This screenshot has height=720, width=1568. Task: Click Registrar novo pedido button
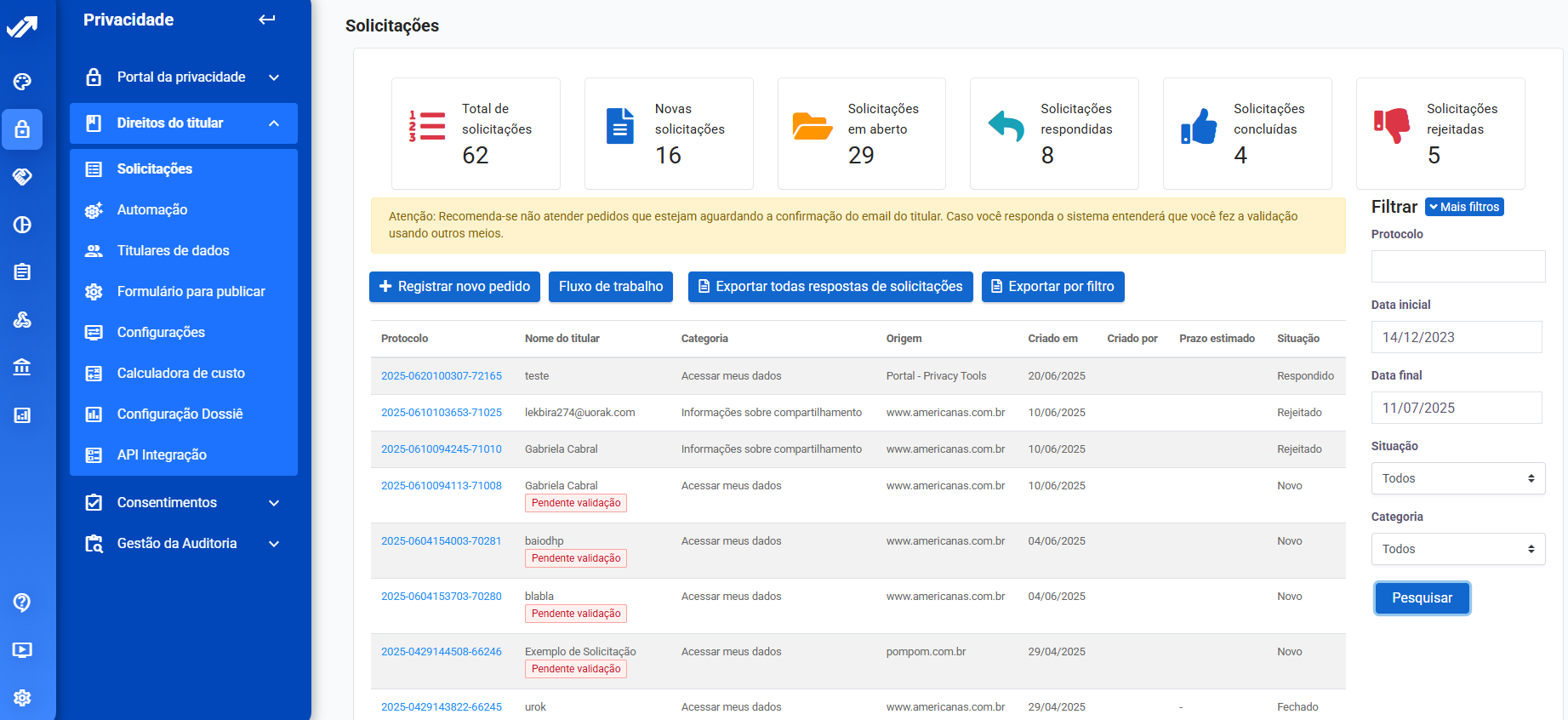pos(454,287)
